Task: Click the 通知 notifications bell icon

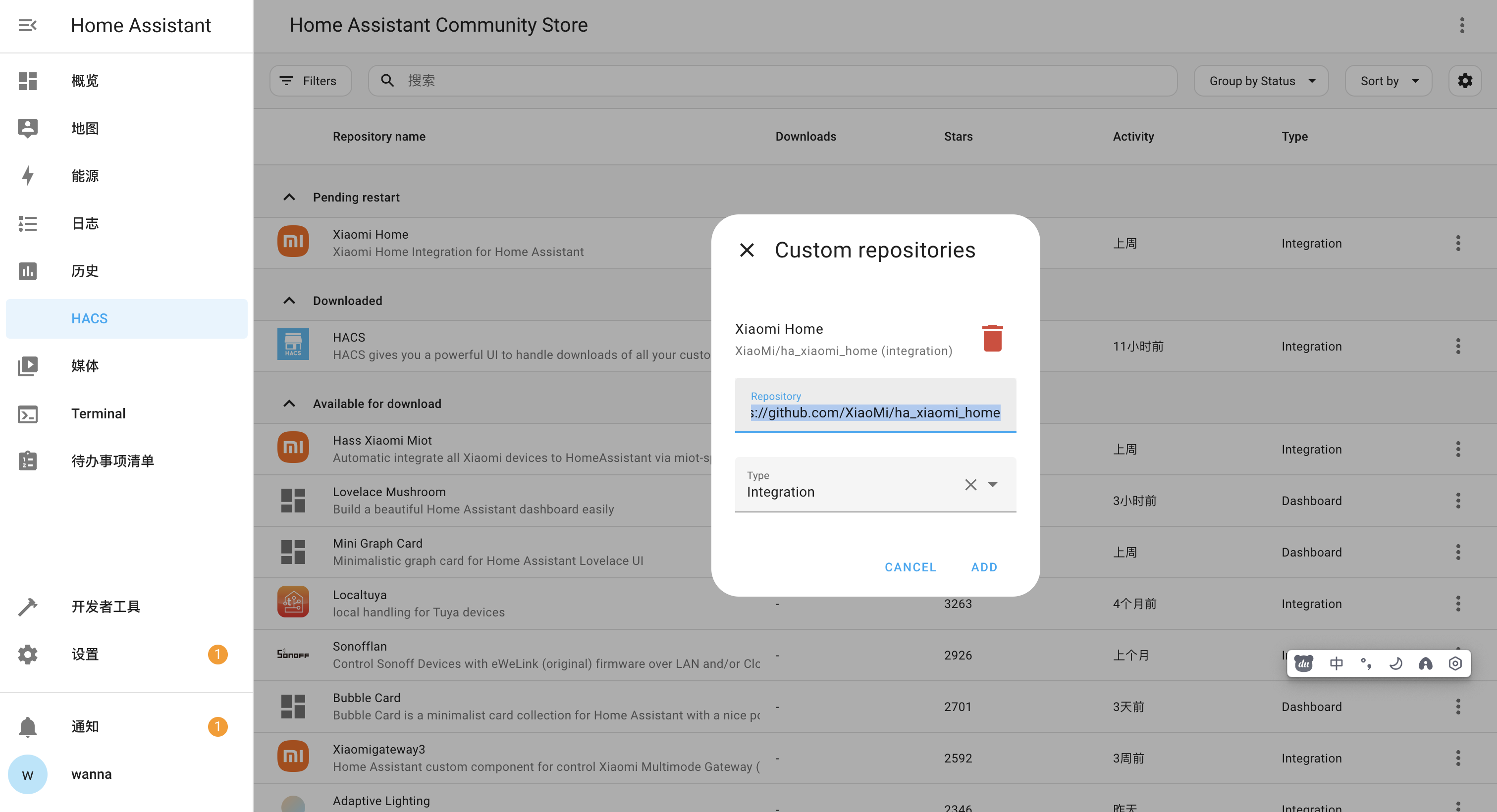Action: click(x=27, y=727)
